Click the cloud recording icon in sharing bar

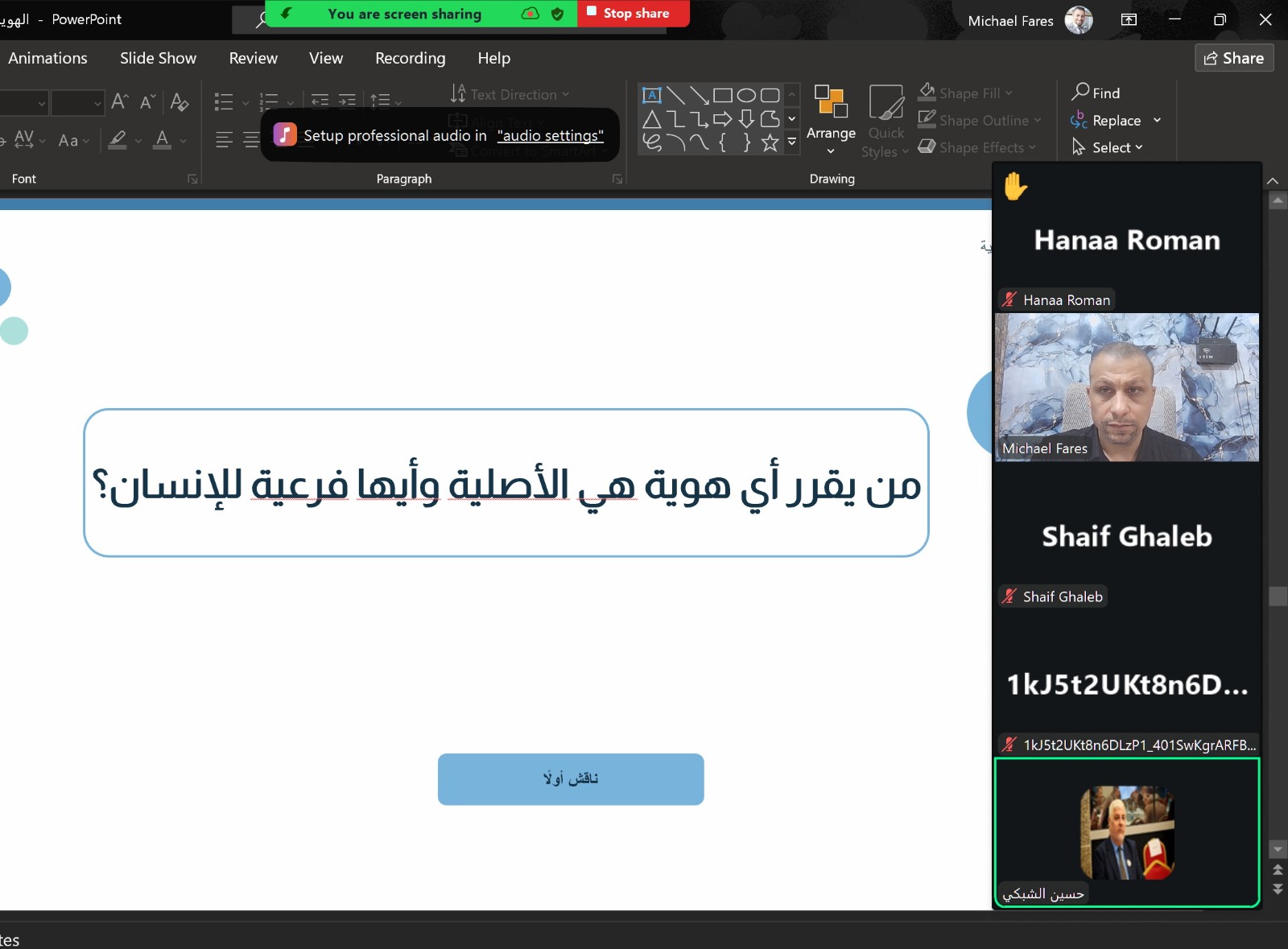(x=530, y=14)
